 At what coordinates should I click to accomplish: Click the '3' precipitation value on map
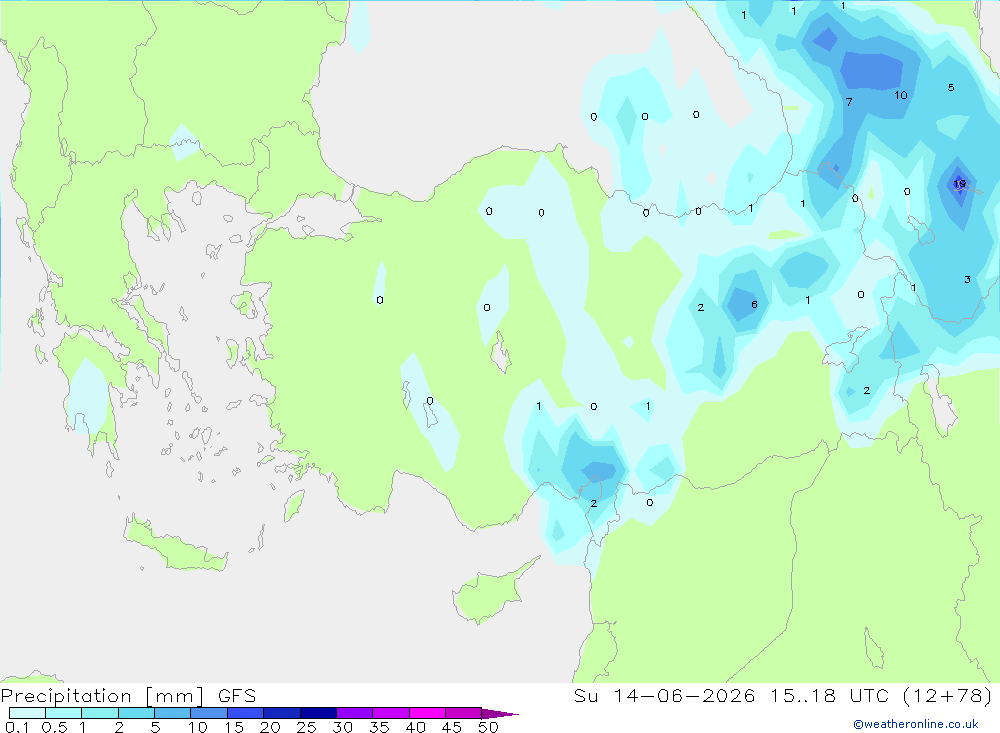pyautogui.click(x=967, y=279)
